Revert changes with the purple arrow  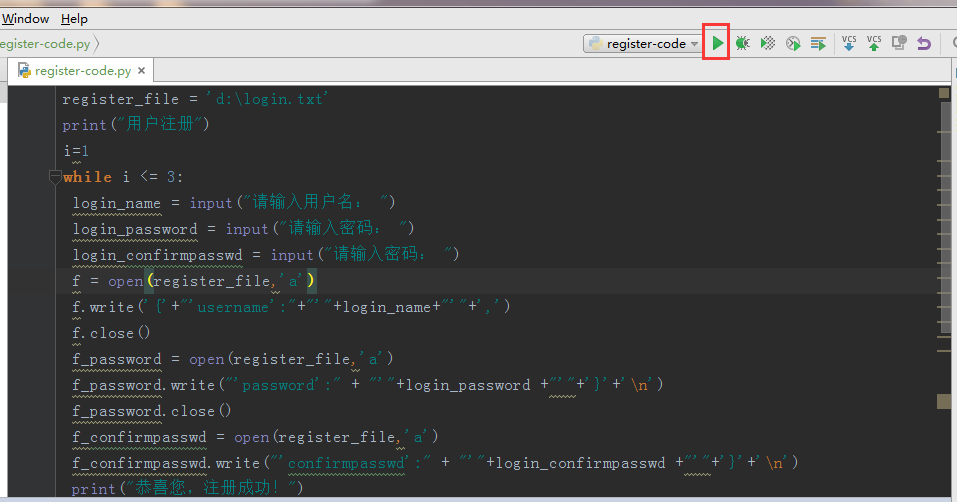(x=924, y=43)
